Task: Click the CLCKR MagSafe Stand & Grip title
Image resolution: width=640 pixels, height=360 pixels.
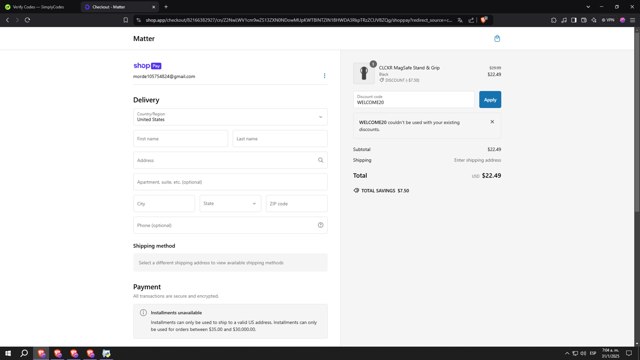Action: 409,68
